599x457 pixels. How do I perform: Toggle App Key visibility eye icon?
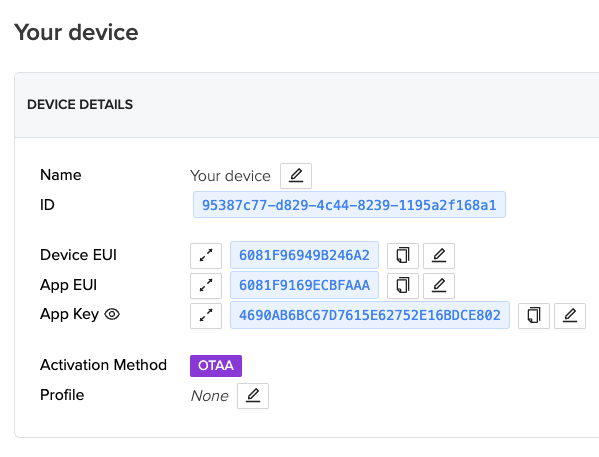tap(112, 314)
